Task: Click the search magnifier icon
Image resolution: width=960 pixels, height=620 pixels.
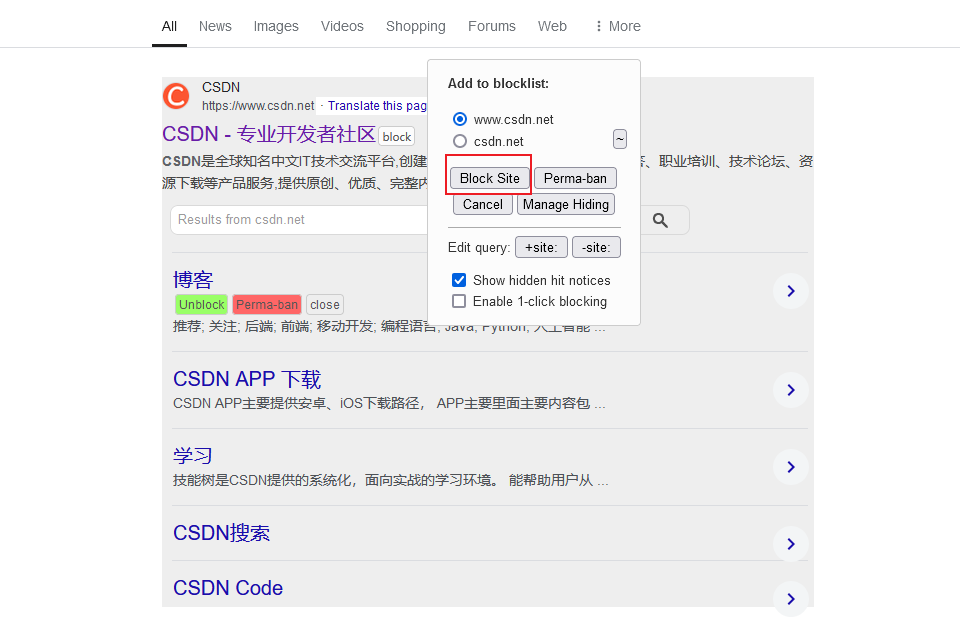Action: click(x=660, y=220)
